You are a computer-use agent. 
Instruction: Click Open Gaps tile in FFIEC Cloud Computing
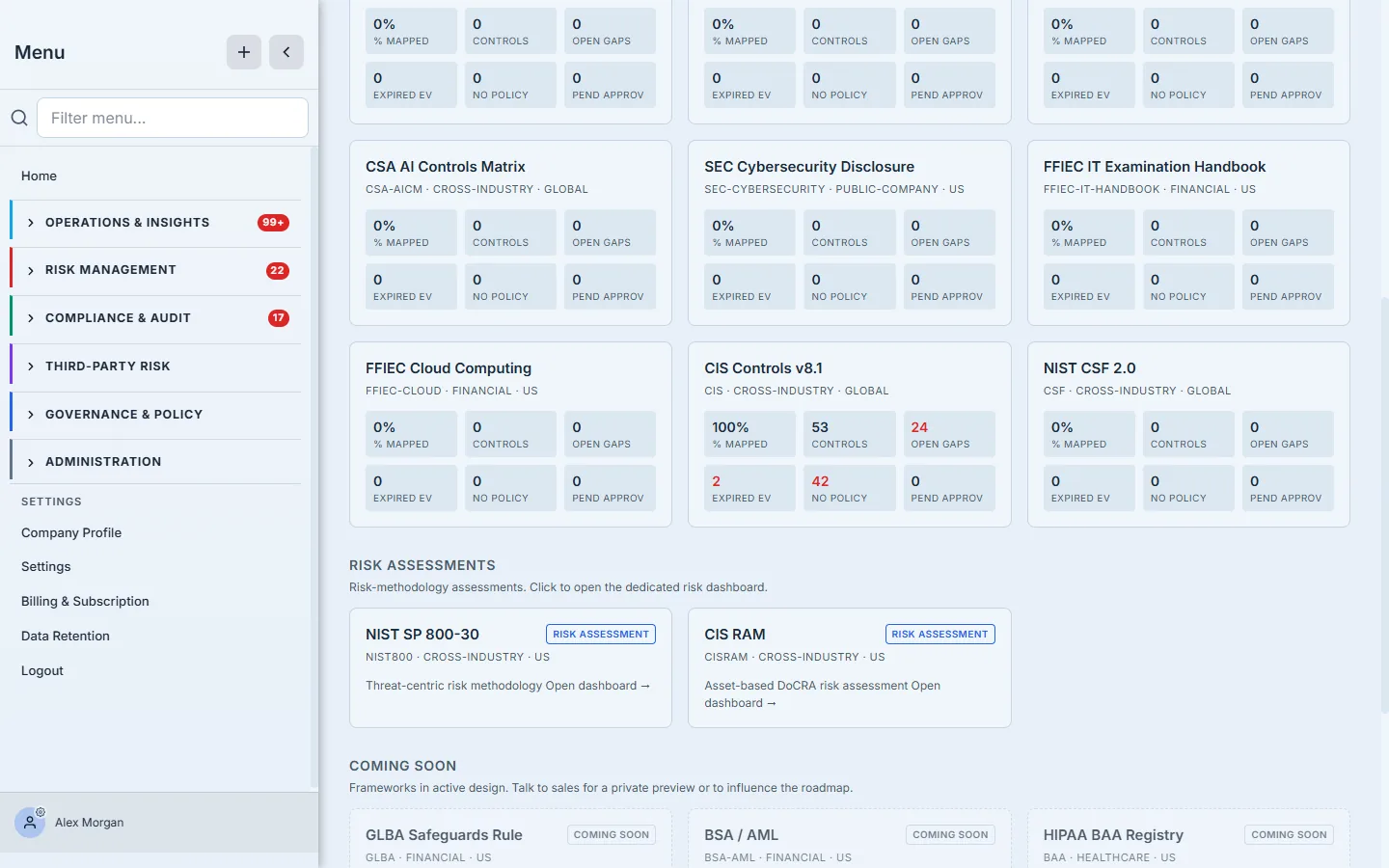tap(610, 434)
